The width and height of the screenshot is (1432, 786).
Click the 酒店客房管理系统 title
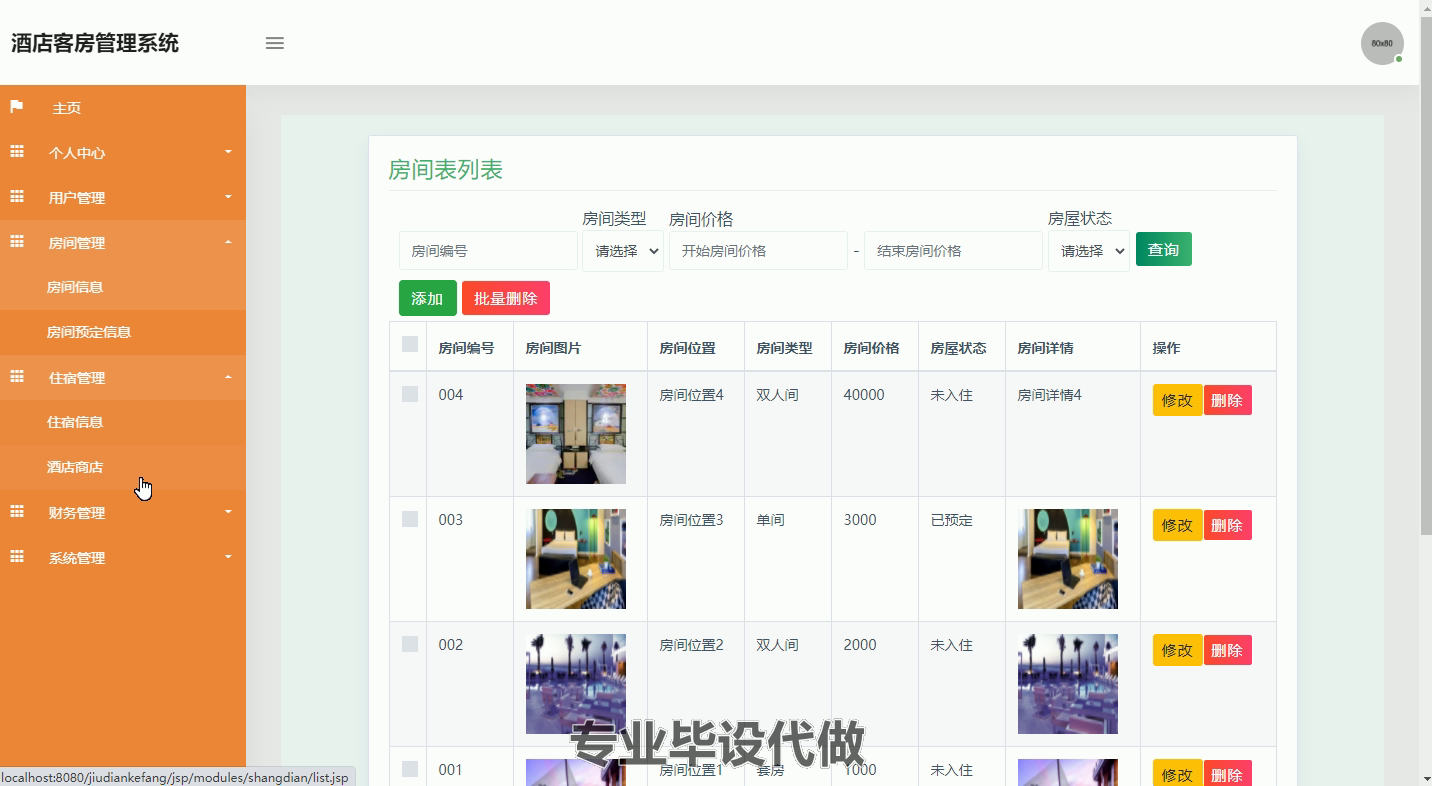[95, 43]
